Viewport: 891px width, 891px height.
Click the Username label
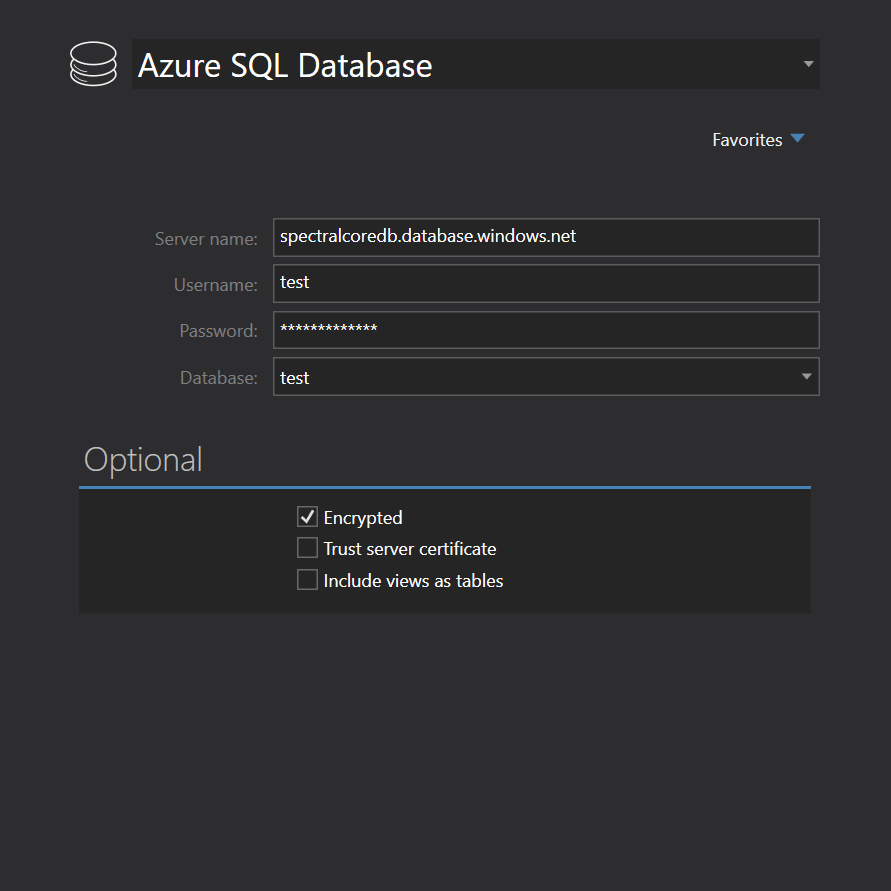click(x=216, y=285)
